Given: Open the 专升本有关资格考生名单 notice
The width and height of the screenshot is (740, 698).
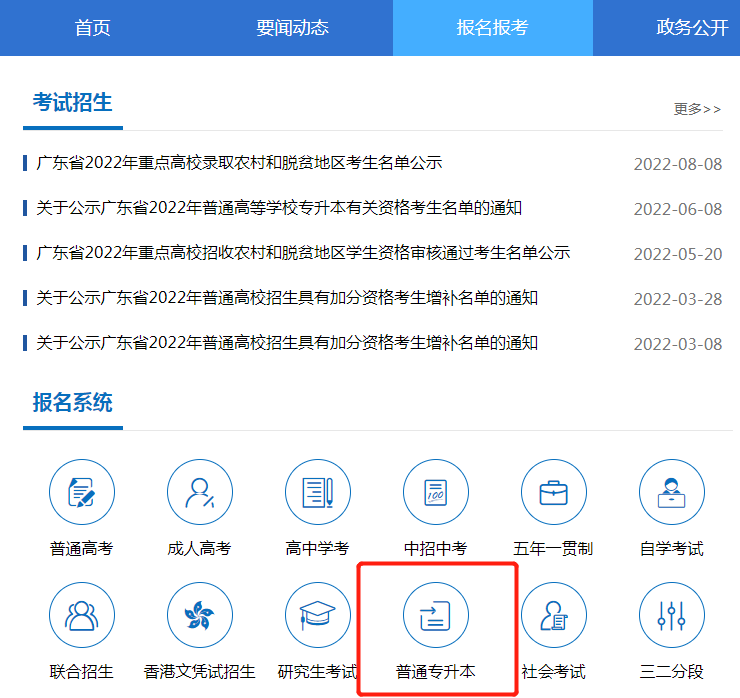Looking at the screenshot, I should pos(279,208).
